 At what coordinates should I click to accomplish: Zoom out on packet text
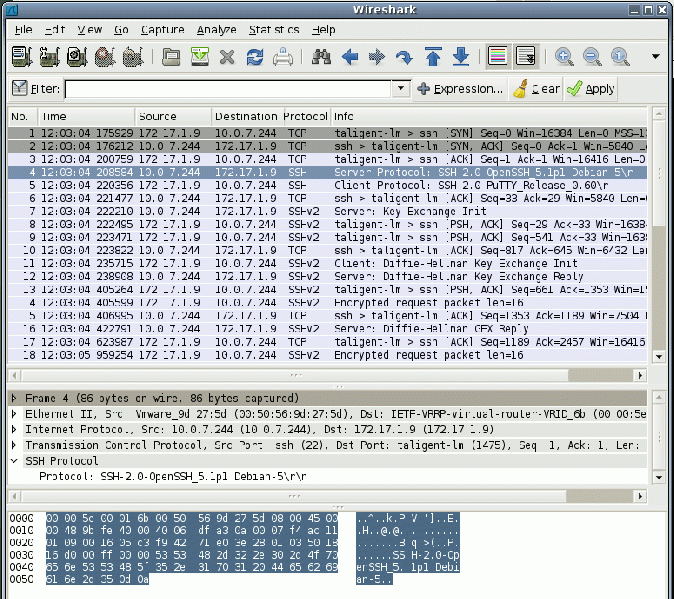pyautogui.click(x=592, y=57)
